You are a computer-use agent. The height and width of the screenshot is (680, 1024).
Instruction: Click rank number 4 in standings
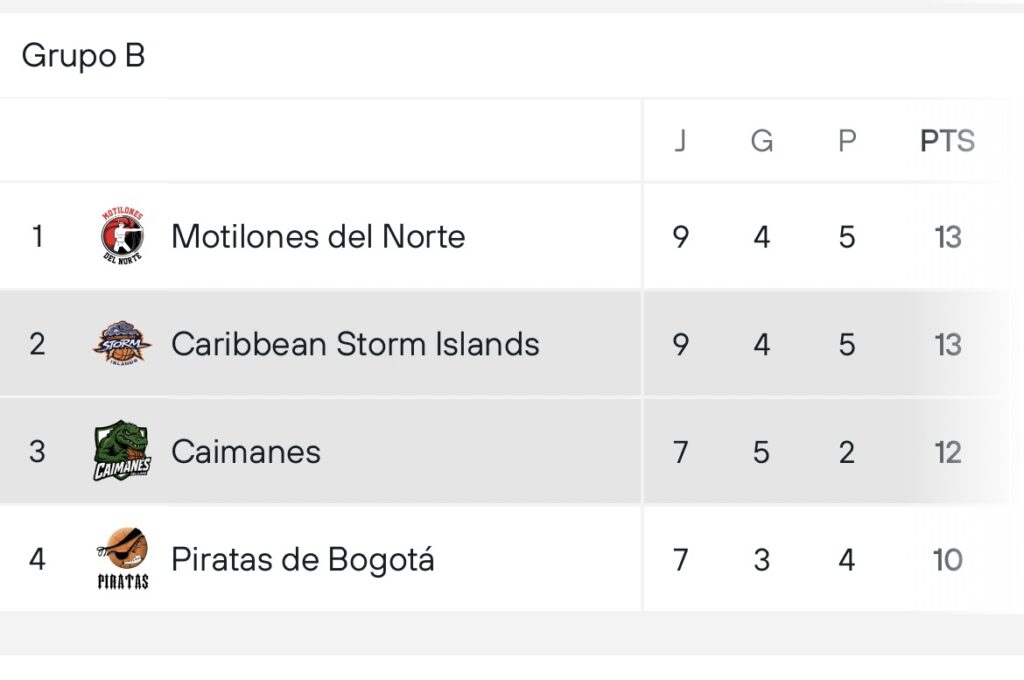[37, 559]
